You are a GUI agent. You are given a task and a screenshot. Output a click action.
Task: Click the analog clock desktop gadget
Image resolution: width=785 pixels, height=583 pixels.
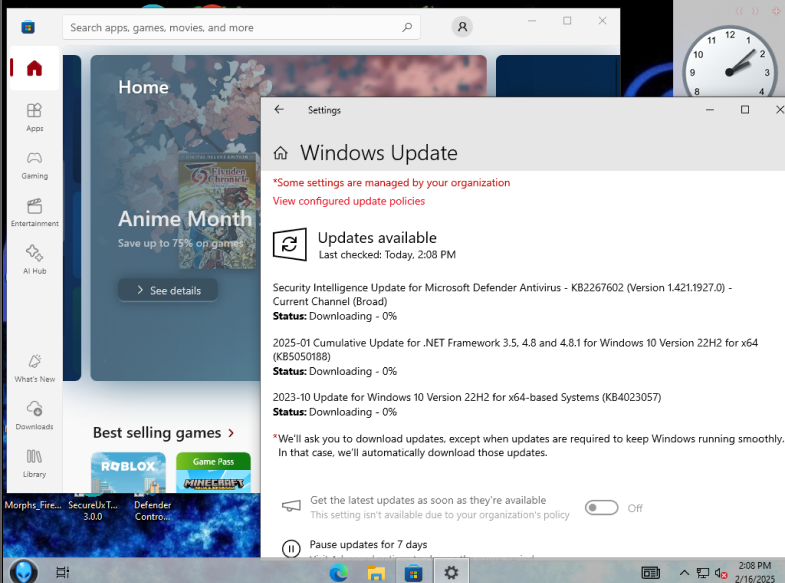coord(728,63)
